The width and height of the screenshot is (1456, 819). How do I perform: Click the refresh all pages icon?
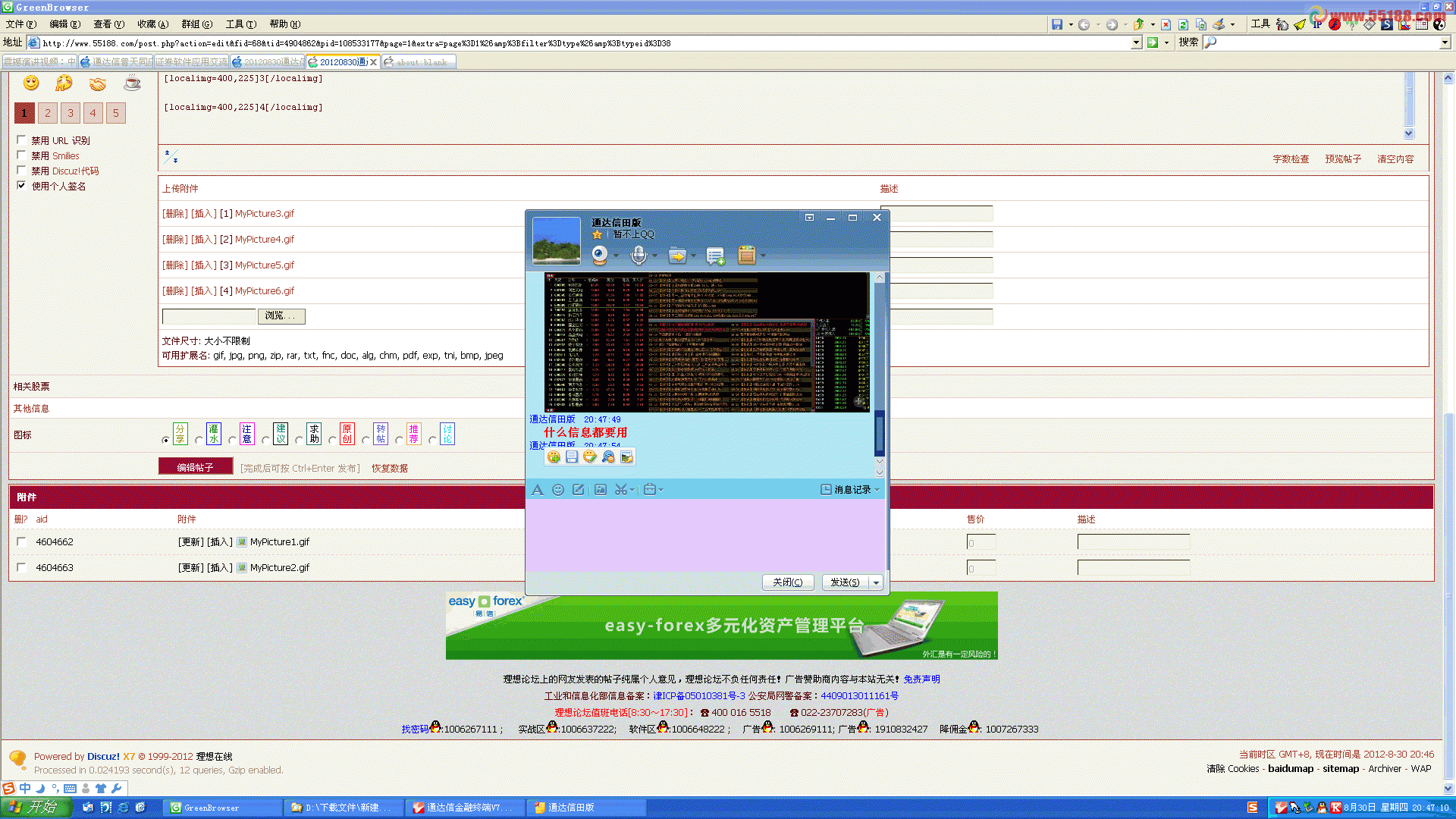[x=1201, y=24]
